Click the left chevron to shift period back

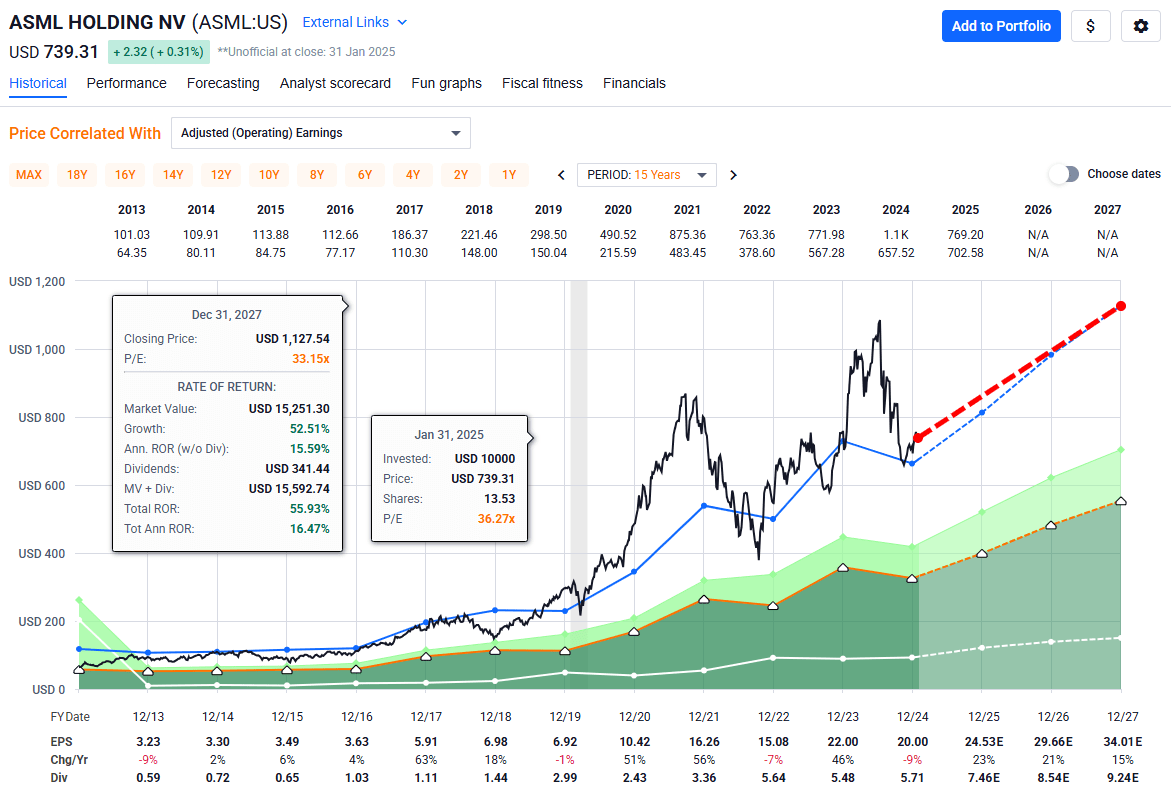tap(560, 174)
